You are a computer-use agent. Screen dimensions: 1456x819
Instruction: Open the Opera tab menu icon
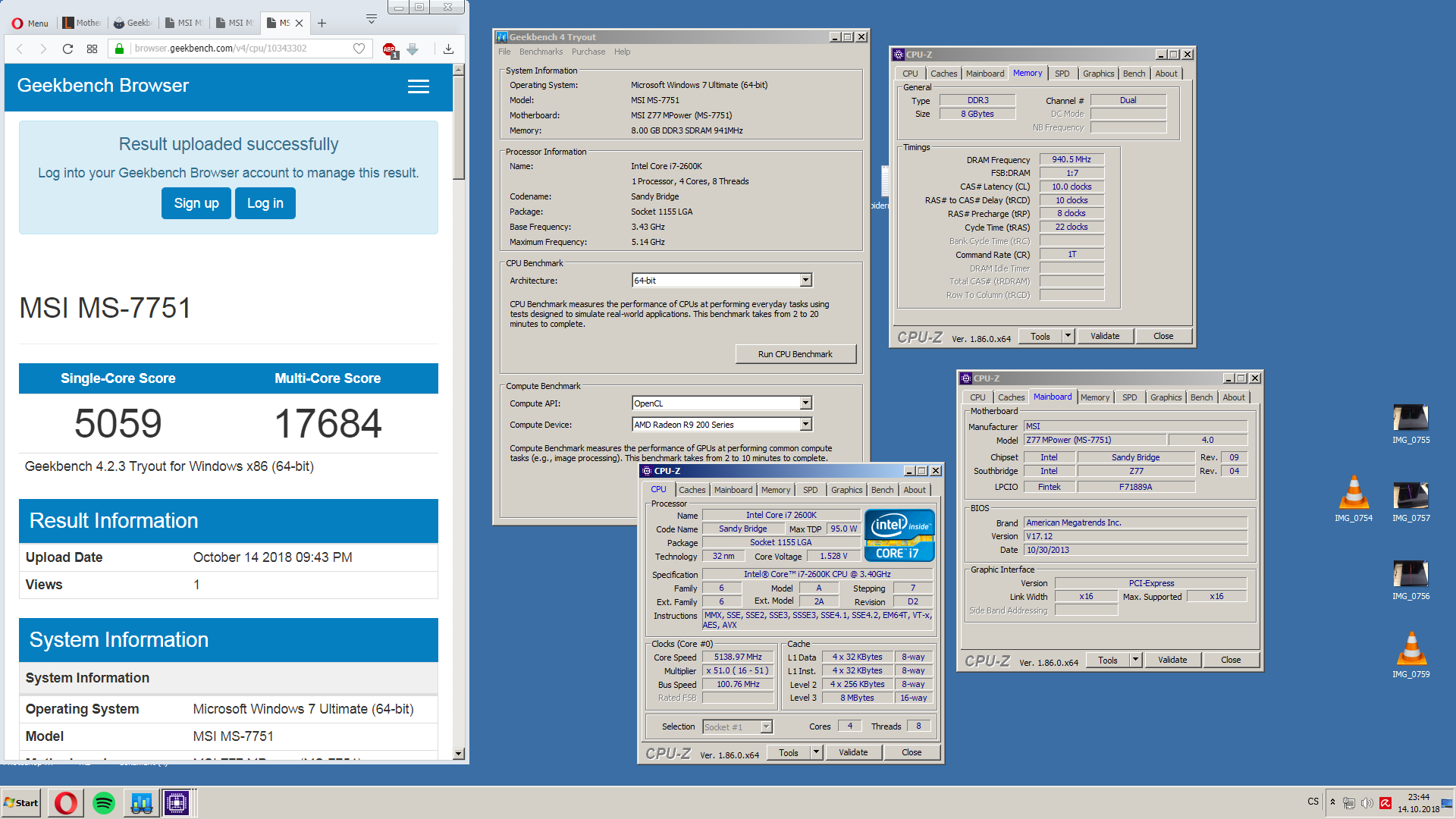coord(371,18)
